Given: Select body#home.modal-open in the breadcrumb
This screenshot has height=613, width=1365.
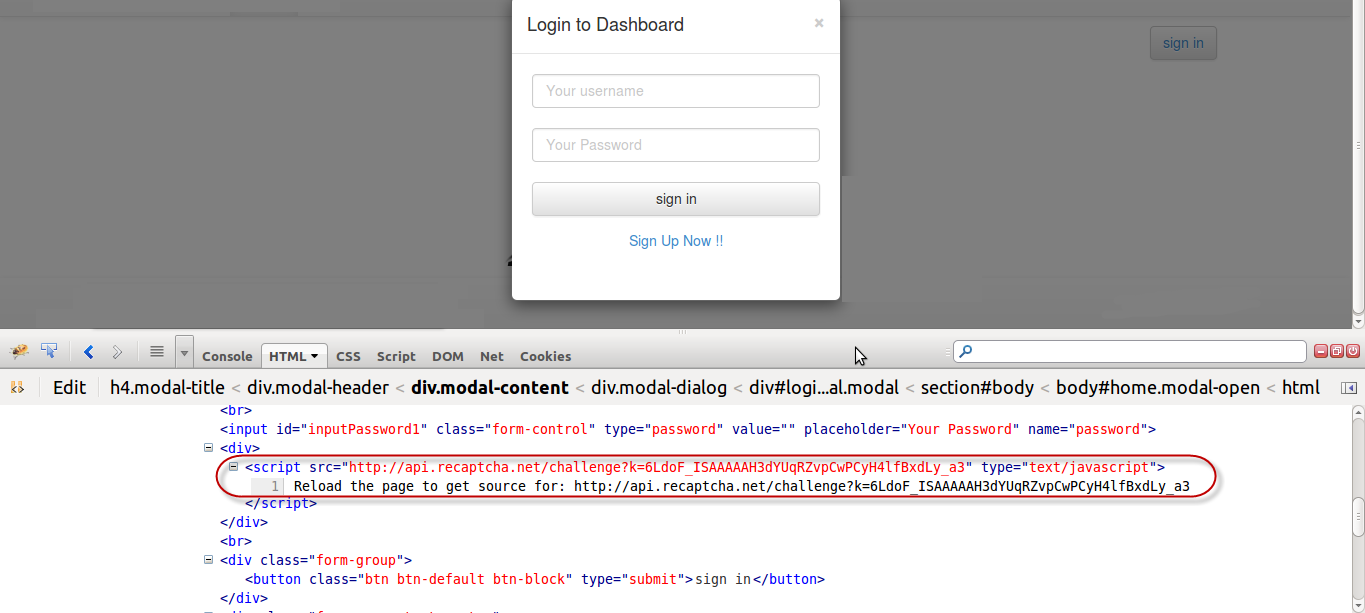Looking at the screenshot, I should pos(1158,387).
